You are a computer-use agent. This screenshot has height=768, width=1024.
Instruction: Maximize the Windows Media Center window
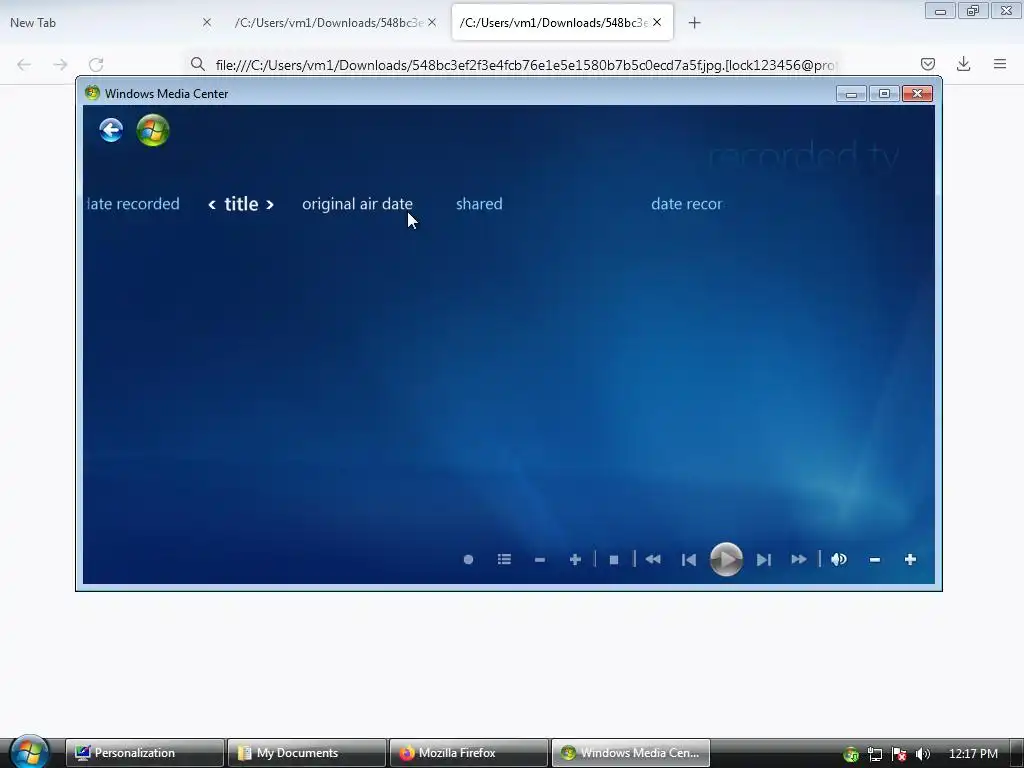coord(884,94)
